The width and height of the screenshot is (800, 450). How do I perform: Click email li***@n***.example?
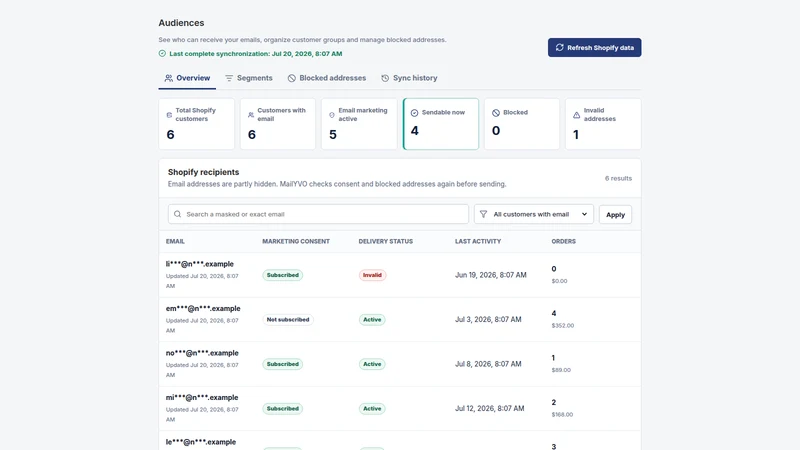199,264
